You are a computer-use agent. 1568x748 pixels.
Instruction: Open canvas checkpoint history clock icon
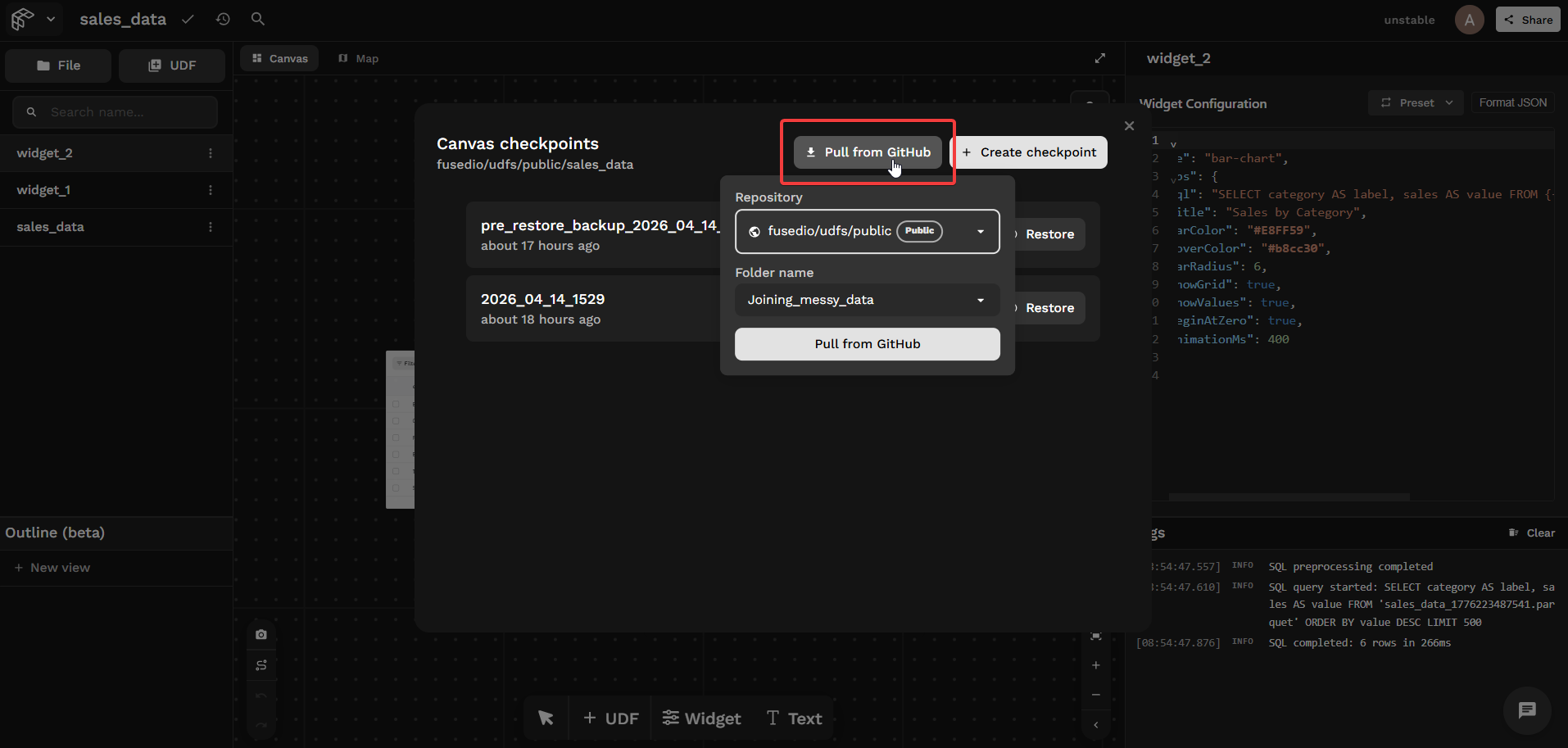(223, 19)
